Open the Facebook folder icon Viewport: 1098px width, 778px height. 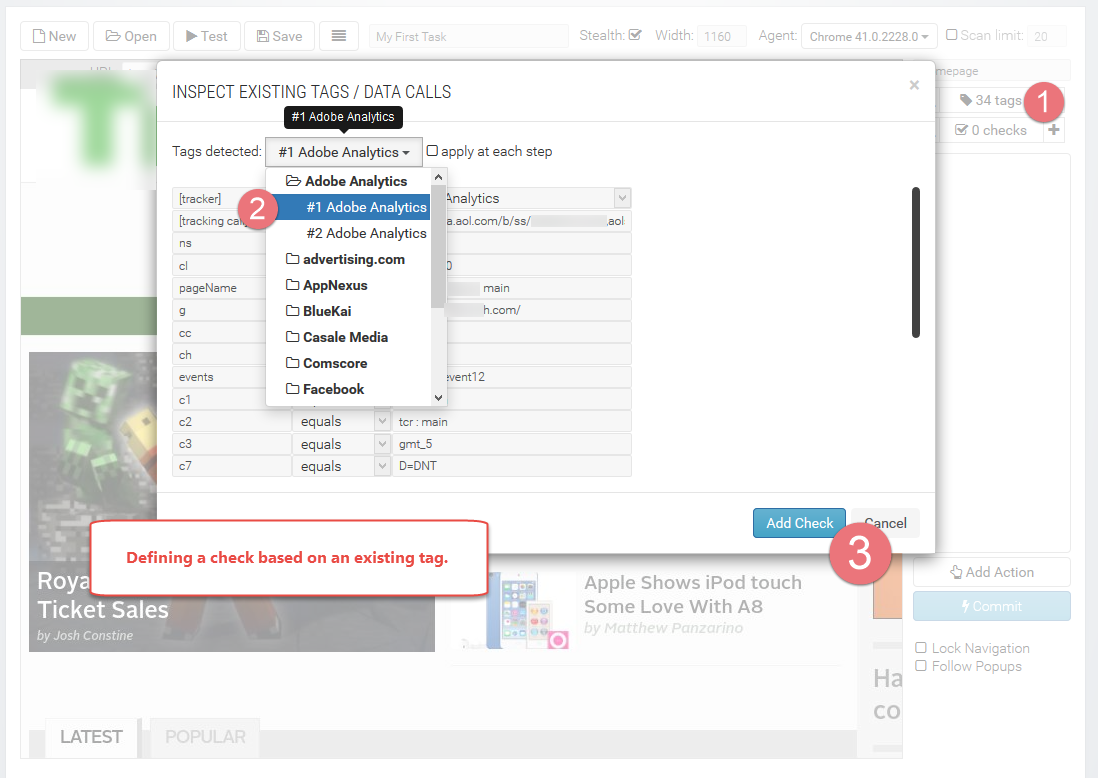(x=293, y=389)
